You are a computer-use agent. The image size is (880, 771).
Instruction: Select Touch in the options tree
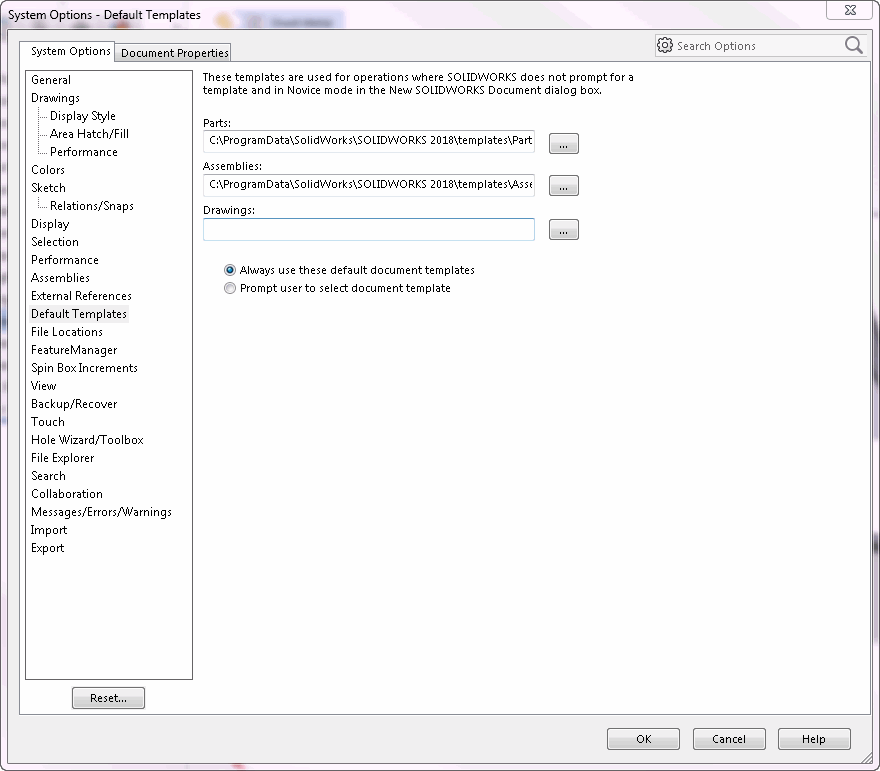[x=48, y=421]
